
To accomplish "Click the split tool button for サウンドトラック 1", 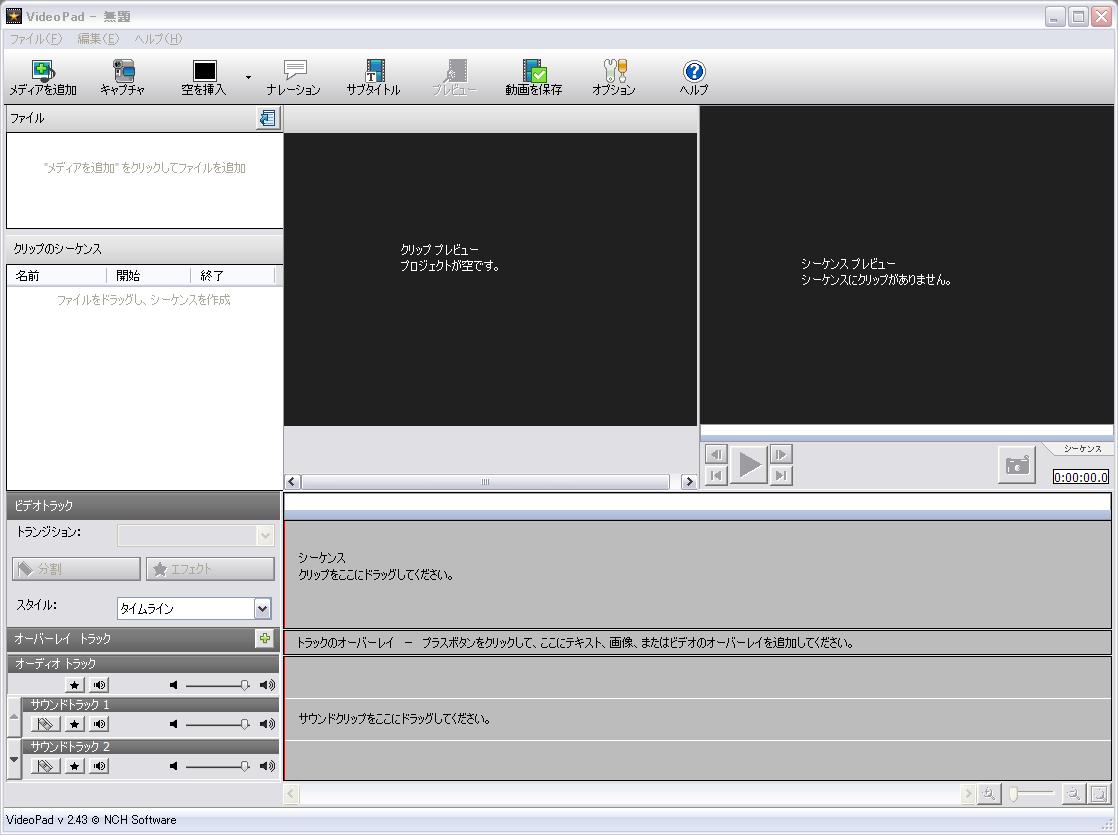I will click(x=46, y=724).
